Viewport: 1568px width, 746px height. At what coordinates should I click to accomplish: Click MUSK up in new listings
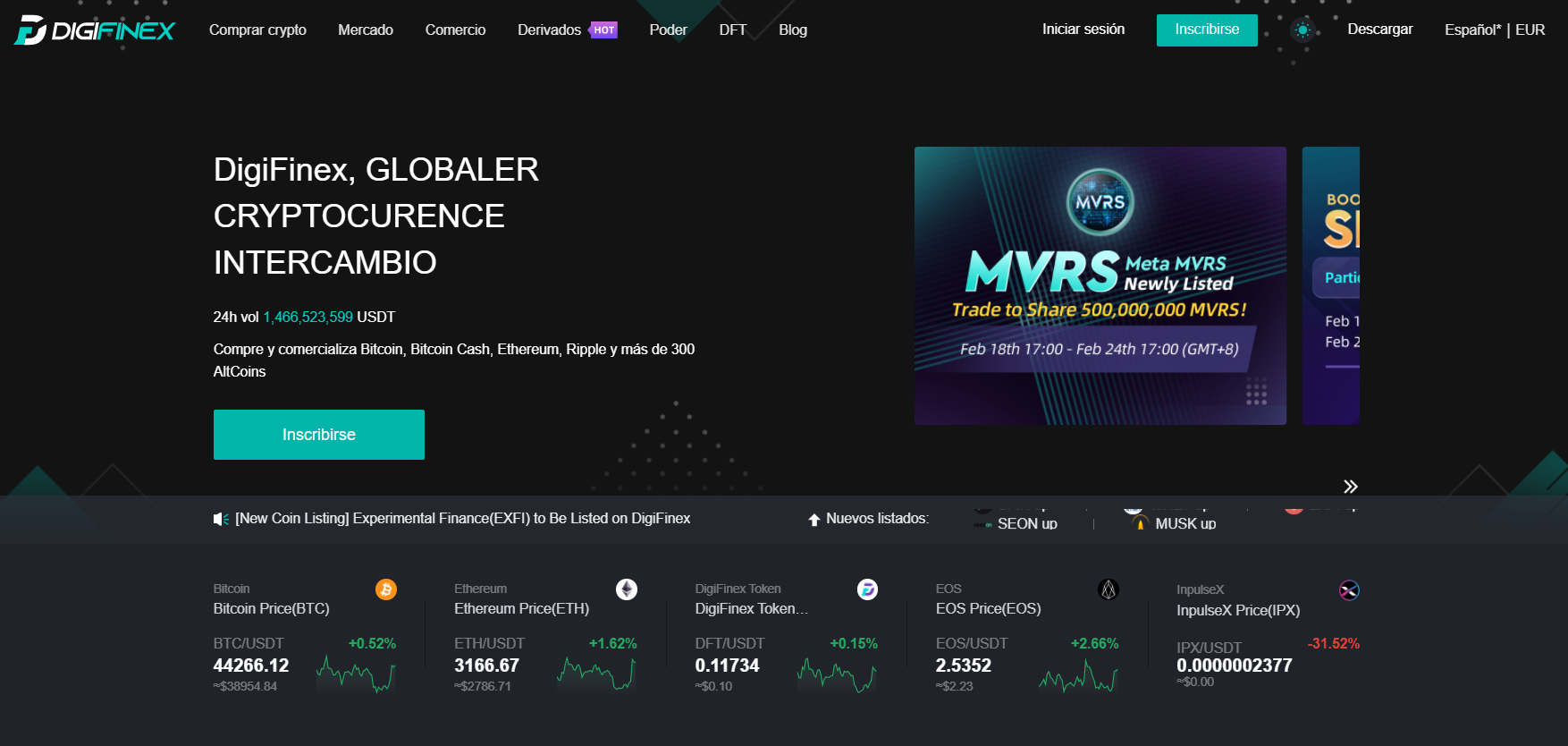pyautogui.click(x=1185, y=524)
